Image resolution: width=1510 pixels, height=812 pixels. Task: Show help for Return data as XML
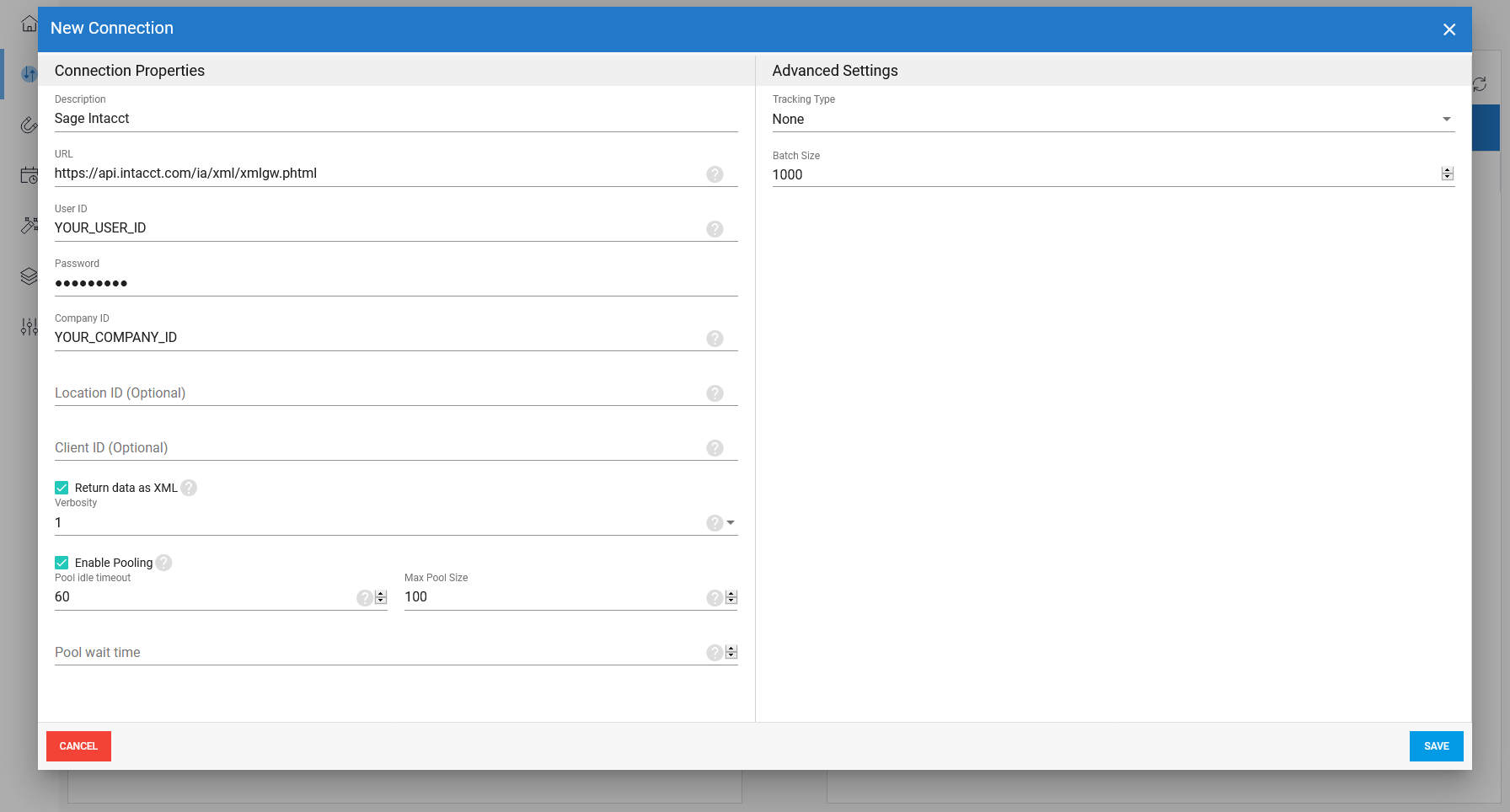coord(189,488)
